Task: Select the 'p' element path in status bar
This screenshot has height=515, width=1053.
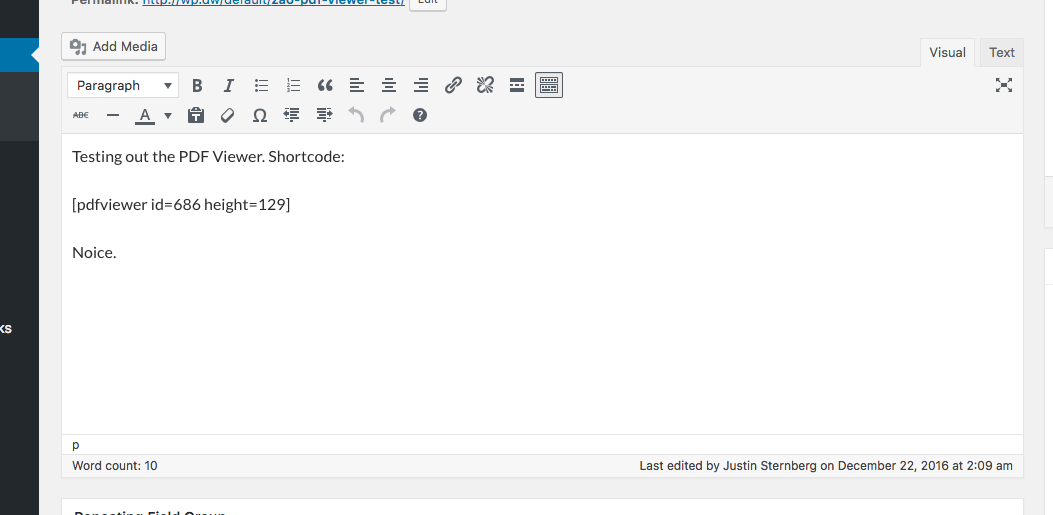Action: (75, 444)
